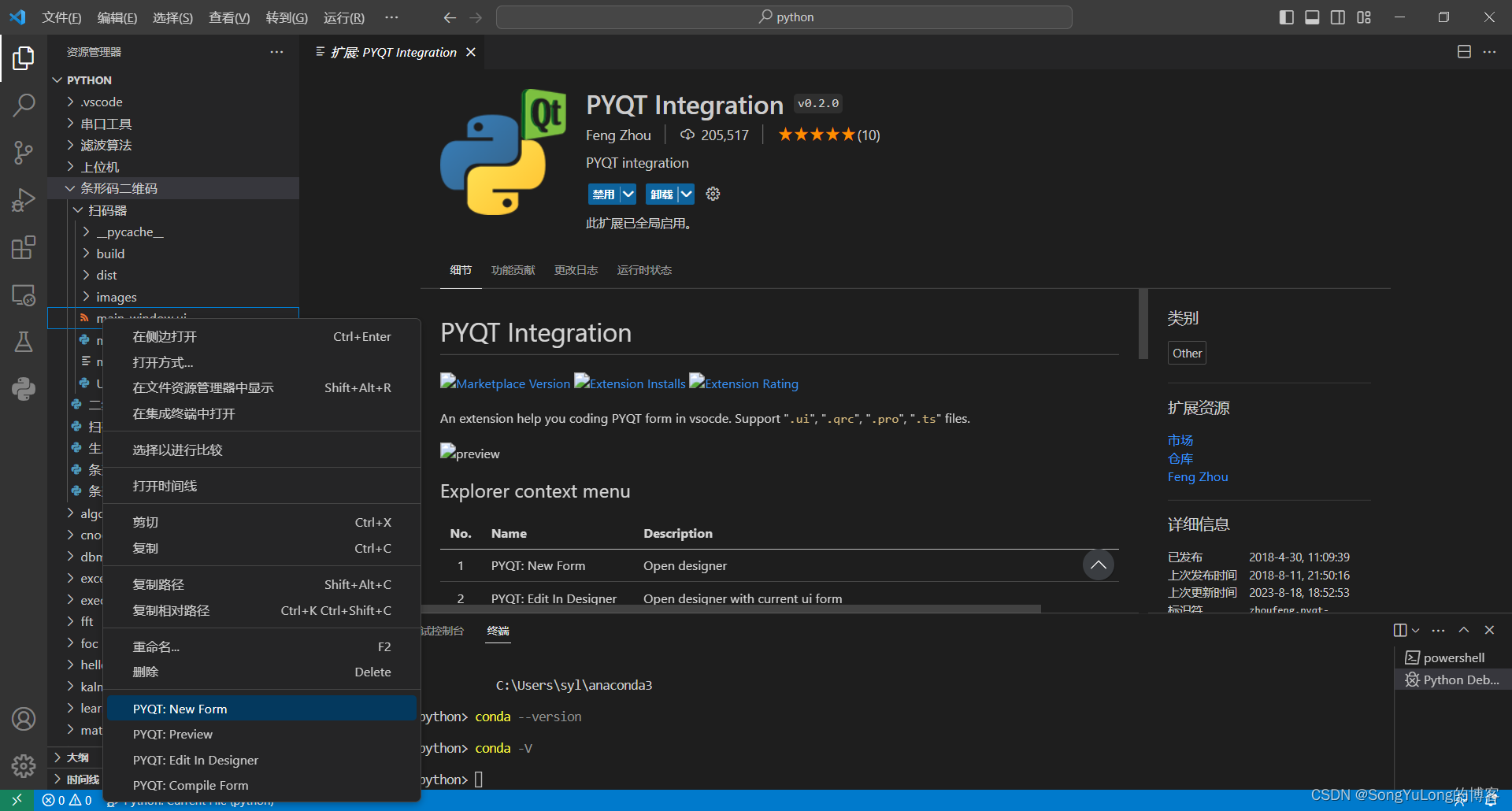
Task: Select the powershell terminal entry
Action: coord(1453,657)
